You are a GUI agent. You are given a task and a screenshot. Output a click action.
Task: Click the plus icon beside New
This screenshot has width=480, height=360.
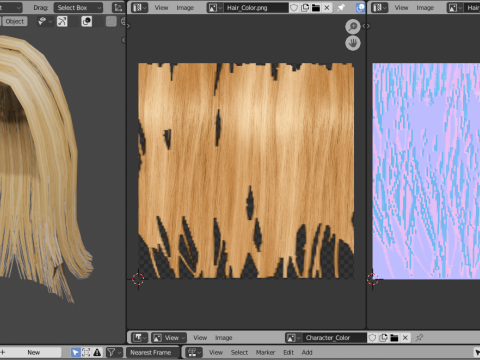[x=3, y=352]
